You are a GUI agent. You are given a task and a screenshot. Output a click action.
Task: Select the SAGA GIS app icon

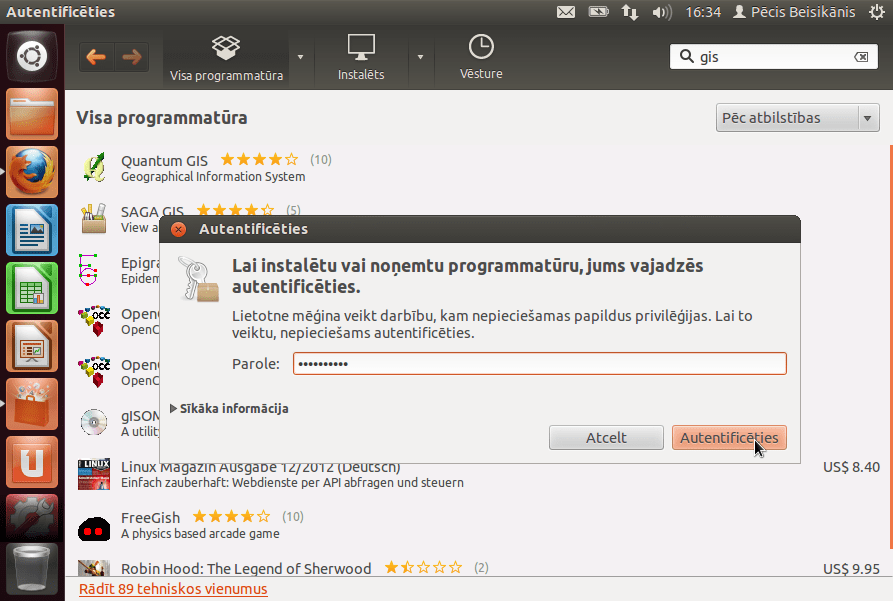coord(94,219)
